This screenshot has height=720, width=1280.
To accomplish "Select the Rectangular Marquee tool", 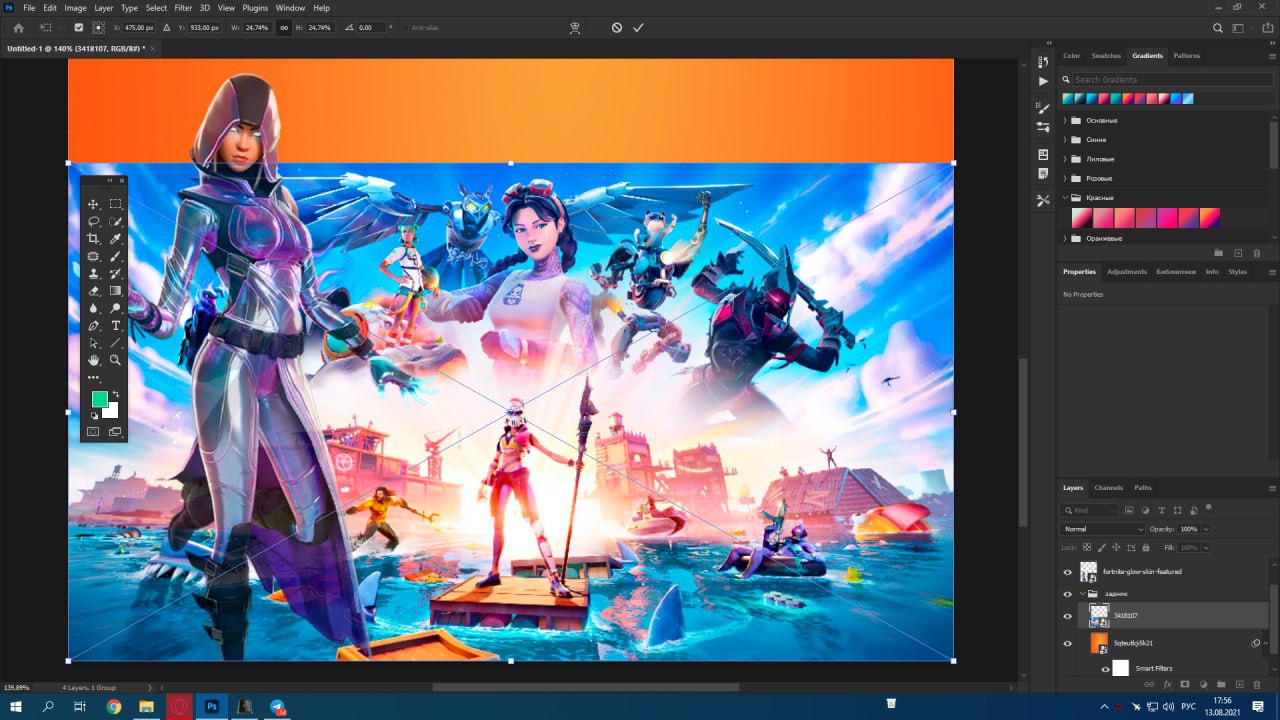I will tap(116, 204).
